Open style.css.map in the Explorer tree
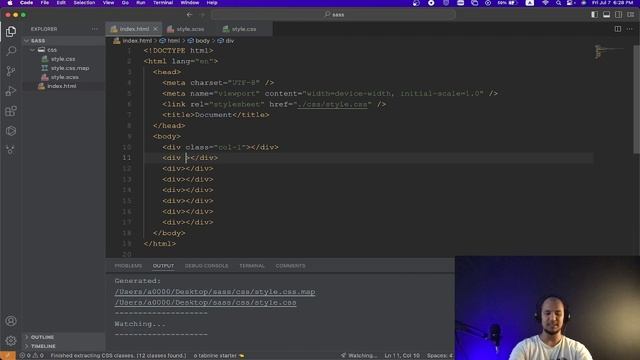This screenshot has height=360, width=640. pyautogui.click(x=70, y=68)
